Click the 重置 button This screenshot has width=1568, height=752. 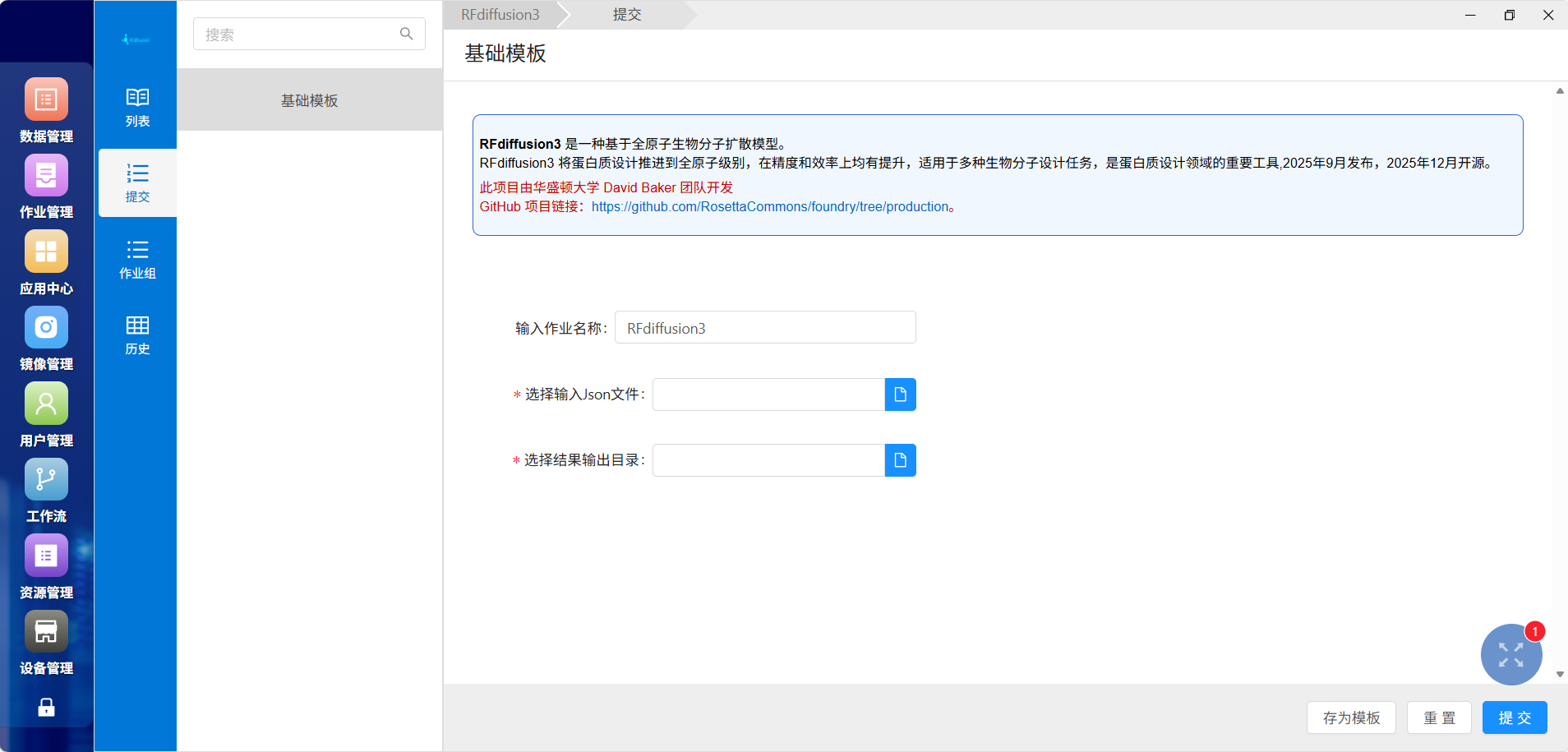[x=1439, y=717]
